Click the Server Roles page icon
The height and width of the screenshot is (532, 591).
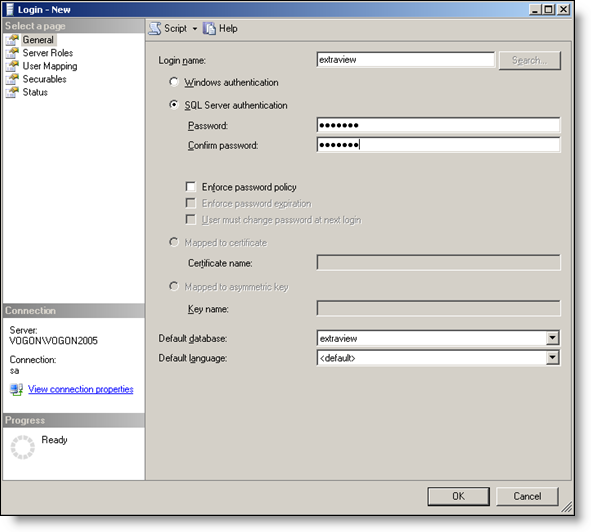[x=12, y=53]
